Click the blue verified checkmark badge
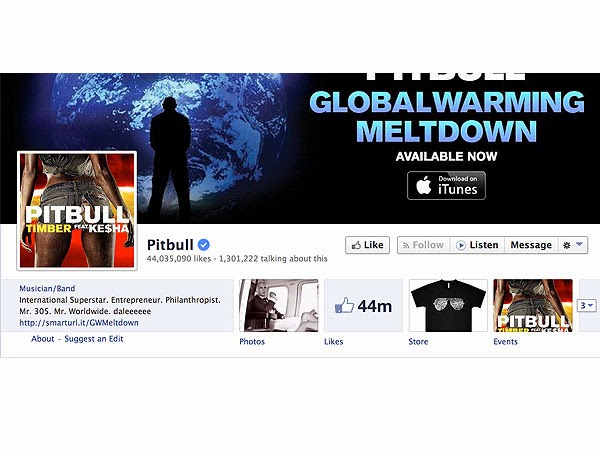This screenshot has width=600, height=450. [204, 244]
